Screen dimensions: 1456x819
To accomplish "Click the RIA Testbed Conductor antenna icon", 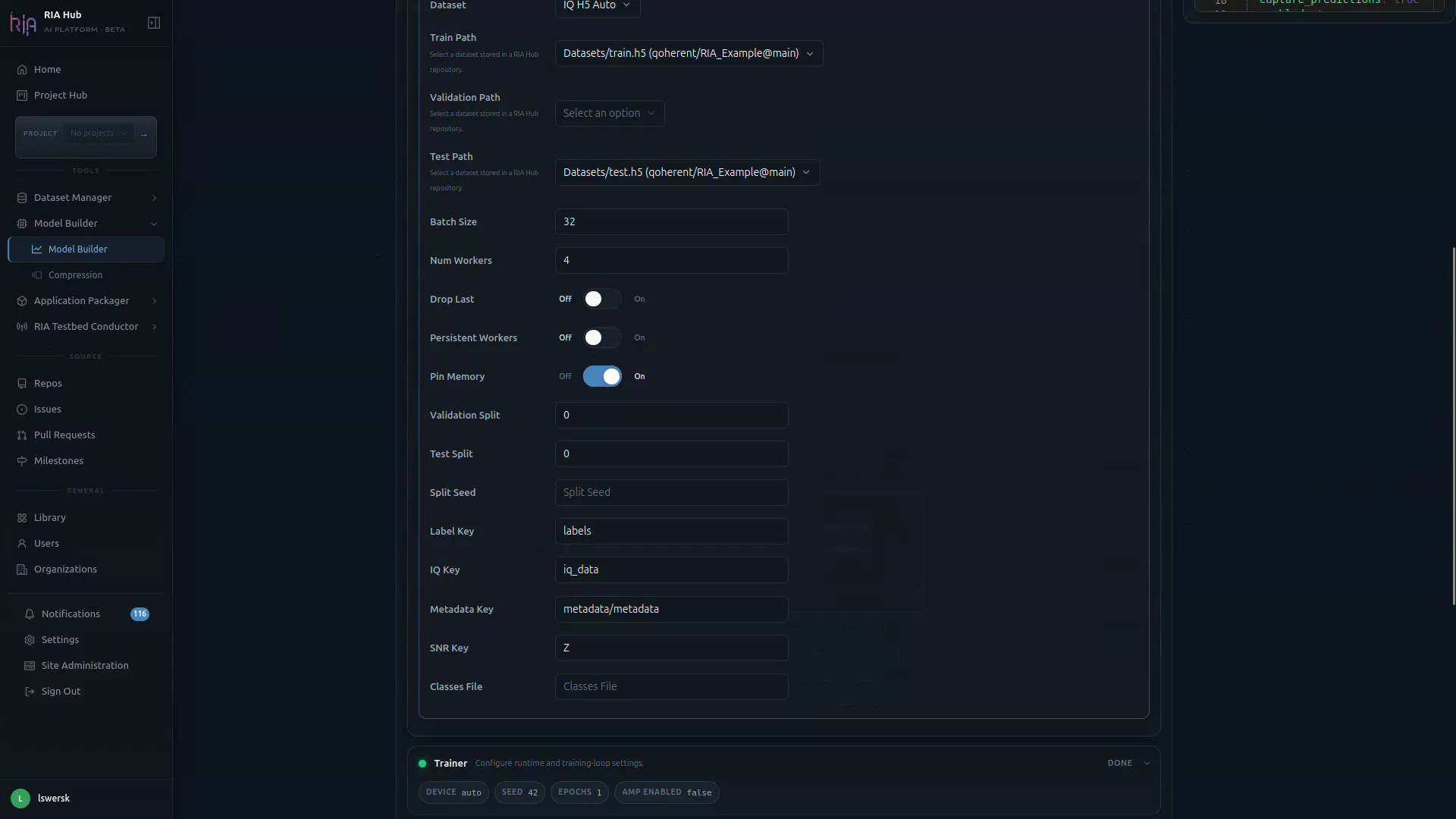I will click(22, 327).
